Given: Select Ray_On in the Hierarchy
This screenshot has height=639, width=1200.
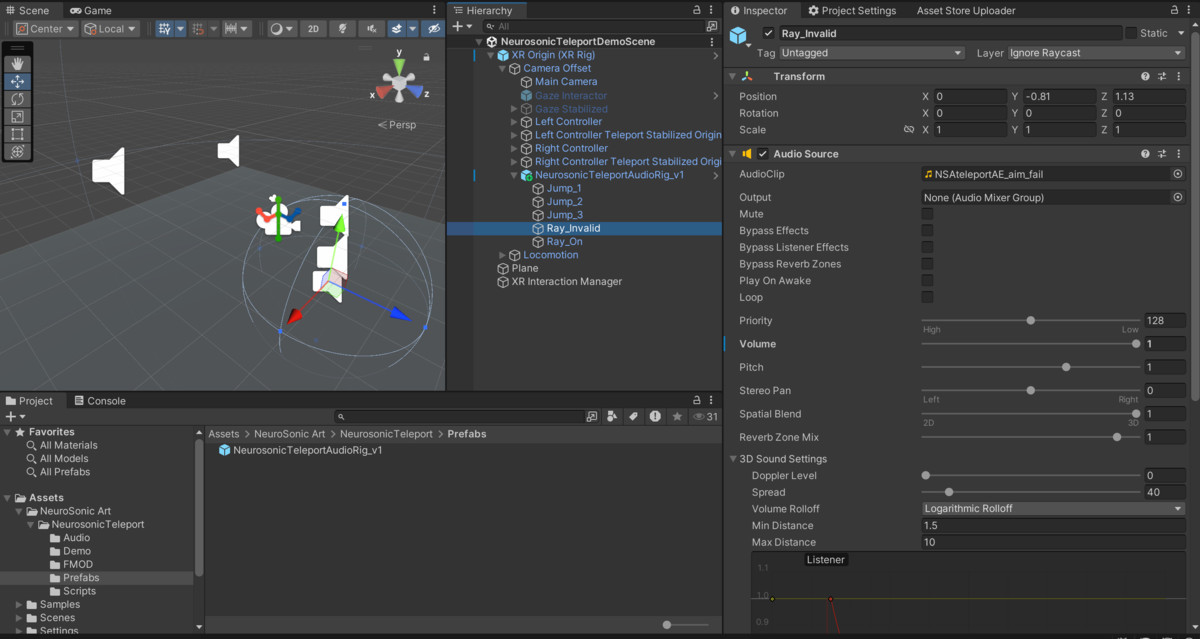Looking at the screenshot, I should click(x=562, y=241).
